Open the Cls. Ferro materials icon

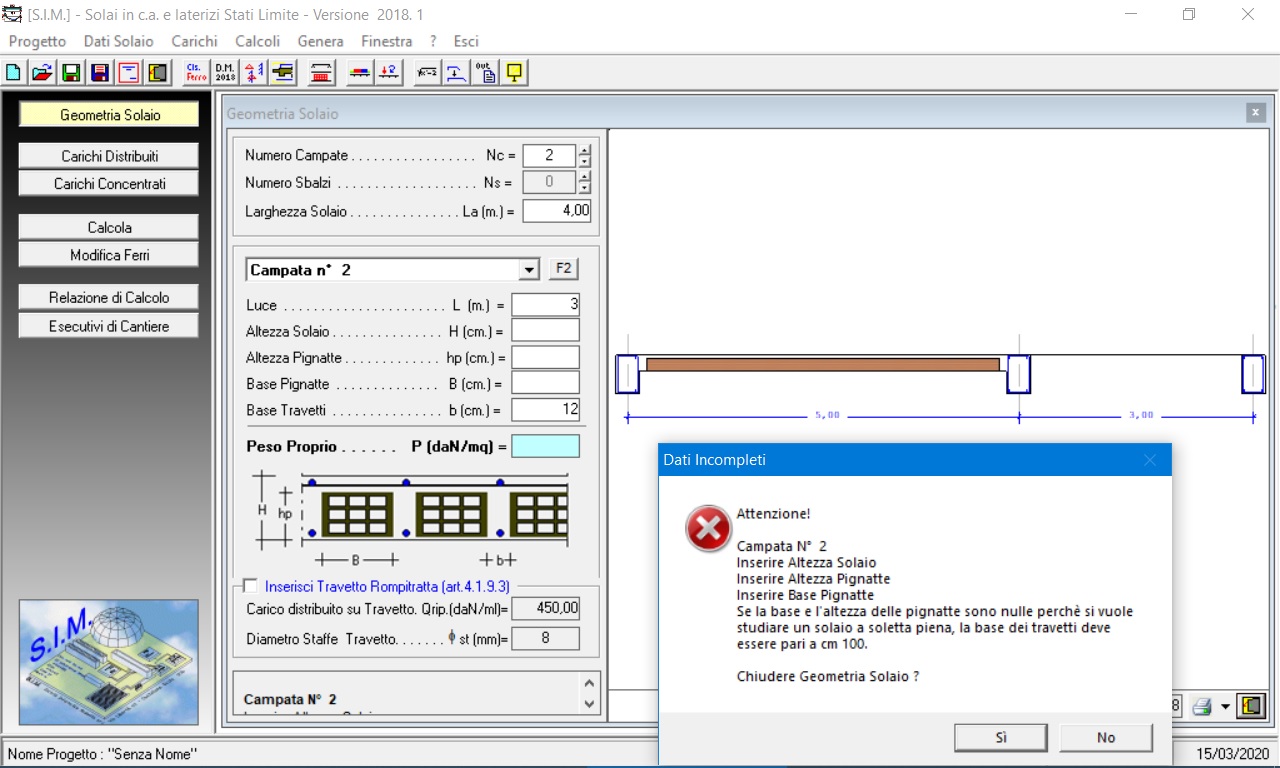pos(196,72)
